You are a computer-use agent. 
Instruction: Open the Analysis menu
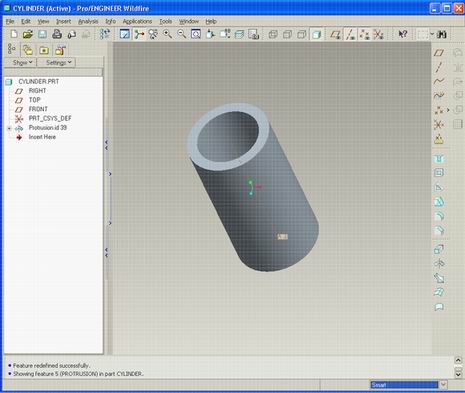coord(88,21)
